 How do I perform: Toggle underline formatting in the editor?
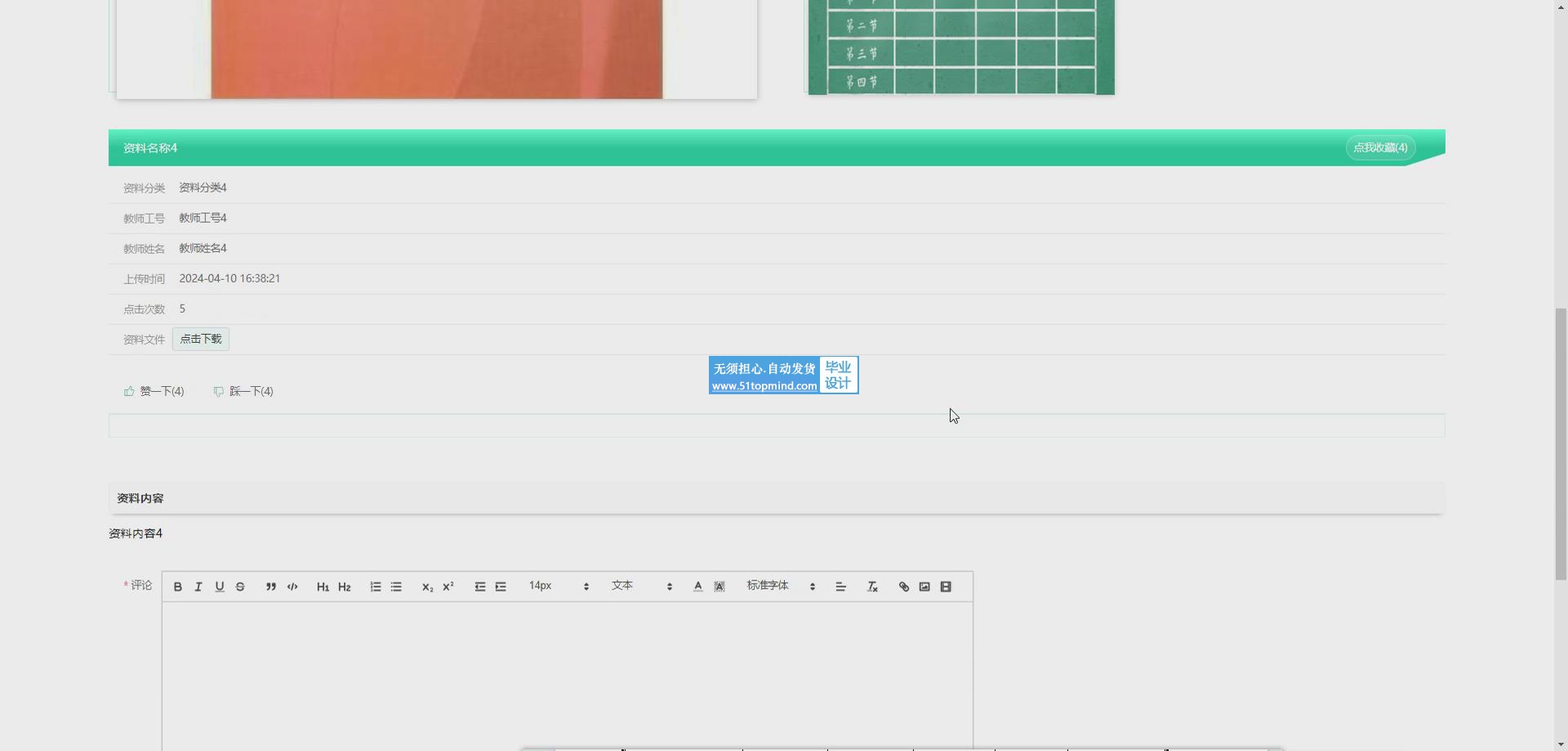(220, 587)
